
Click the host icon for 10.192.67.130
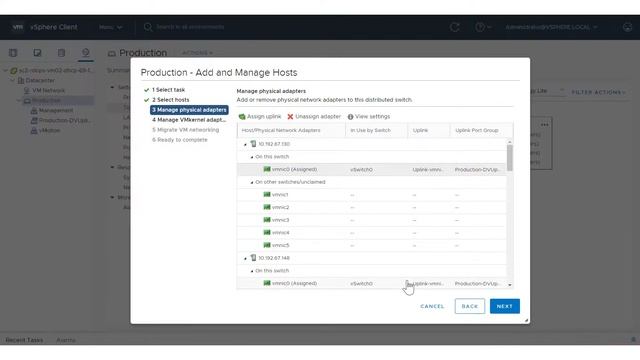253,144
